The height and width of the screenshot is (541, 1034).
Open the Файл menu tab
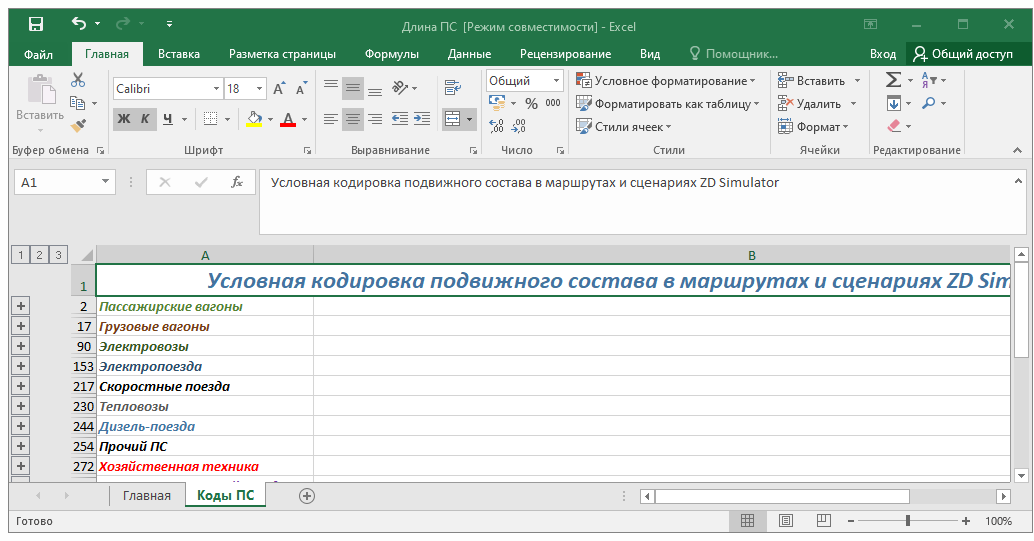tap(38, 54)
